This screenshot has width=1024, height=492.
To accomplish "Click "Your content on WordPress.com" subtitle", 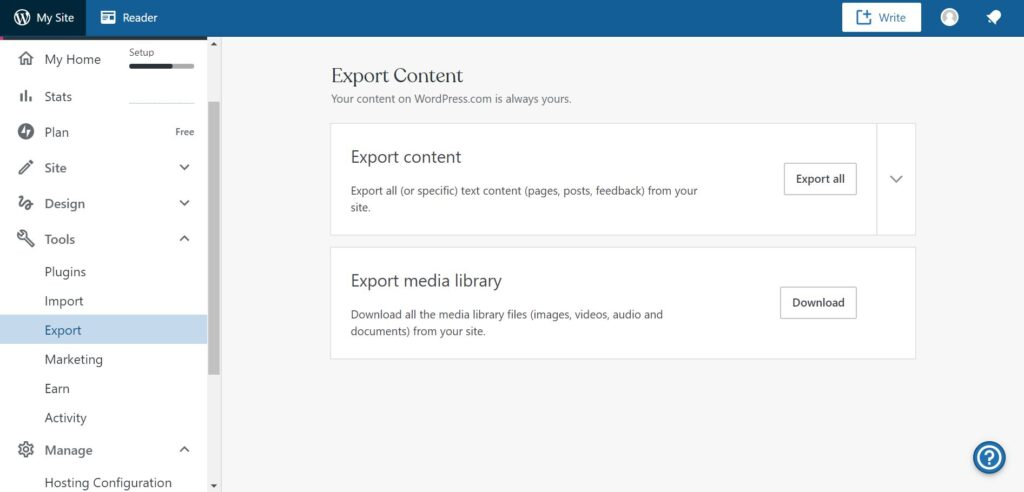I will [x=451, y=99].
